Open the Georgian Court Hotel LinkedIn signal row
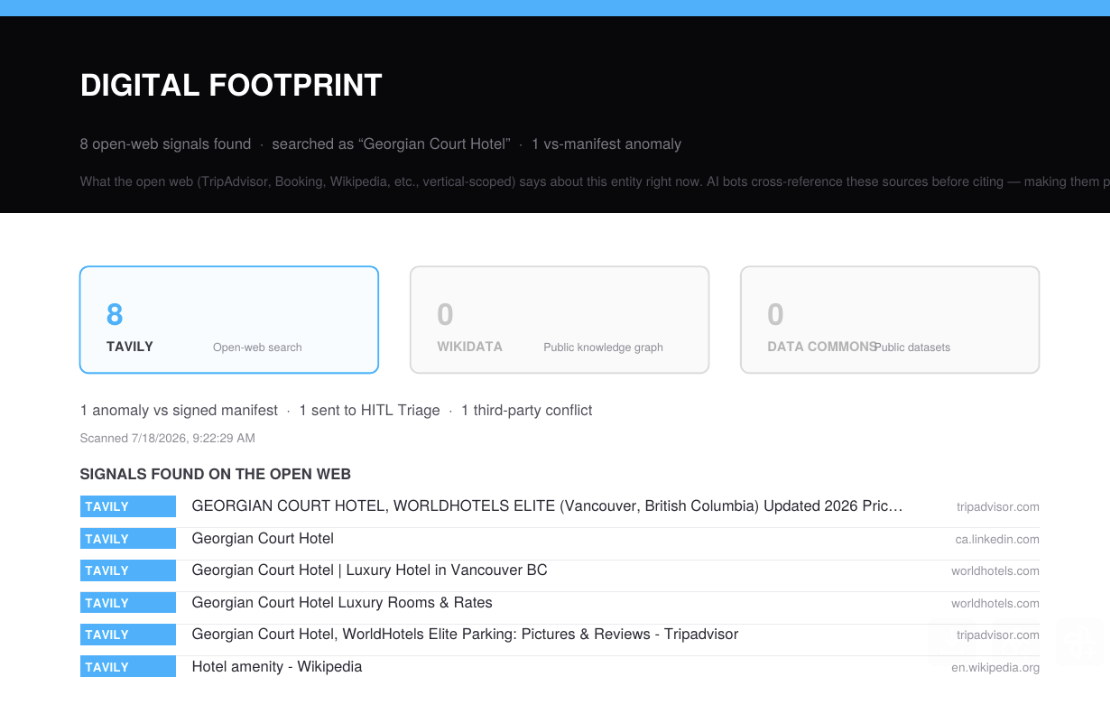 [x=559, y=539]
